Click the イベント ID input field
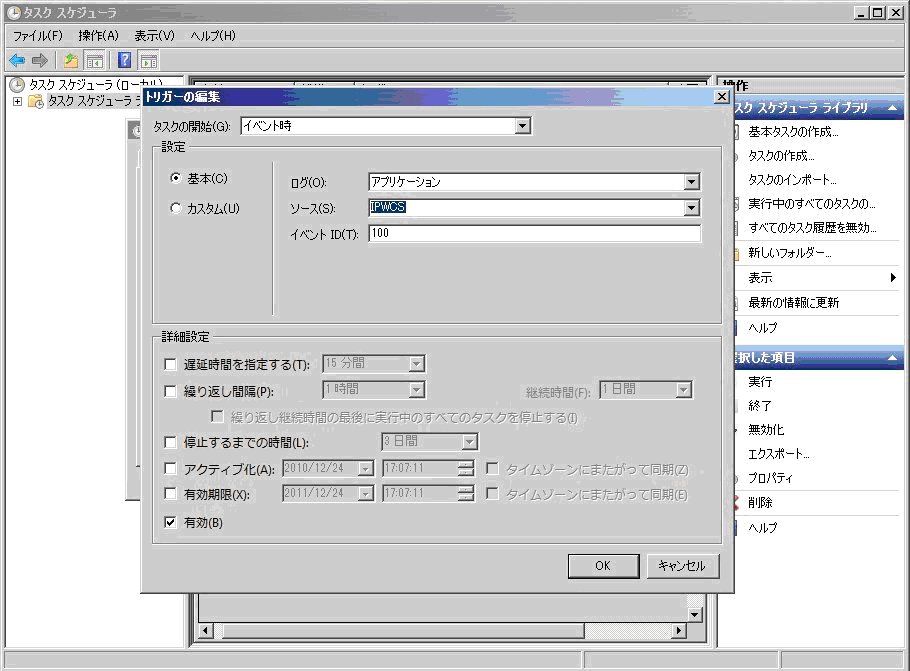The height and width of the screenshot is (671, 910). (534, 233)
